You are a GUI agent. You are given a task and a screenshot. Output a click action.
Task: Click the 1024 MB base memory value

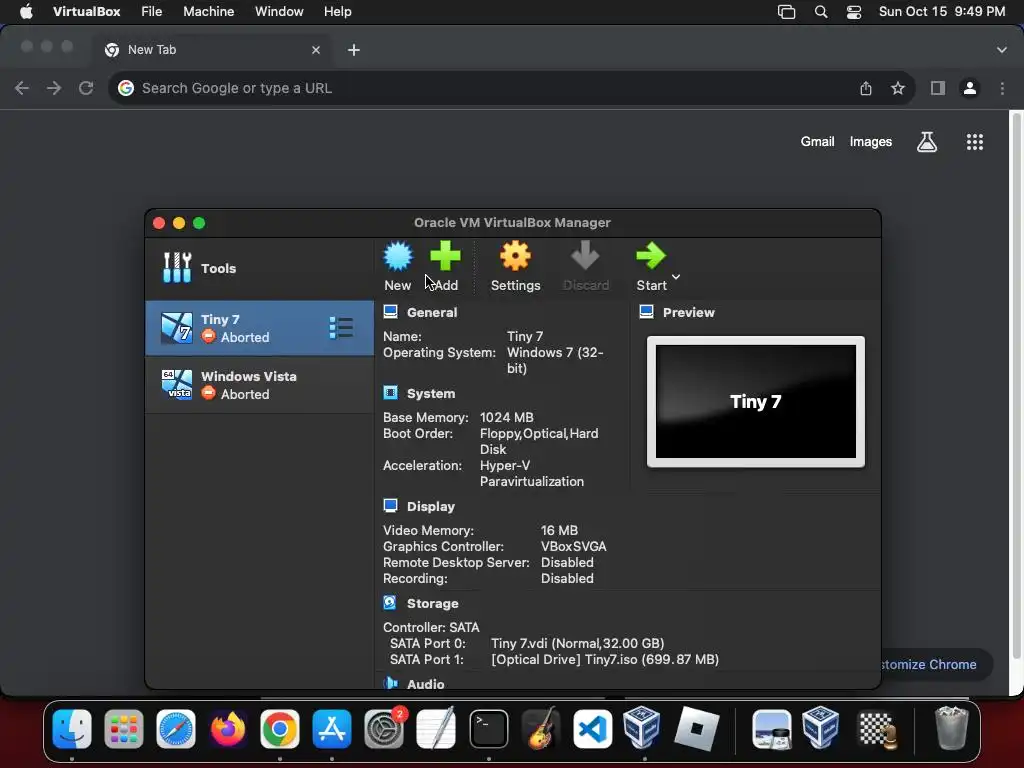coord(506,417)
